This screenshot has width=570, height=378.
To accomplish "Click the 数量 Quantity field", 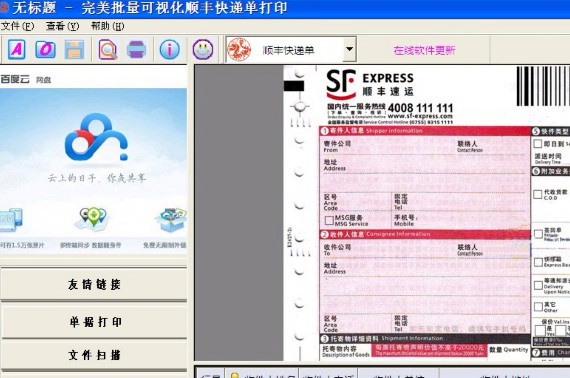I will click(x=509, y=350).
